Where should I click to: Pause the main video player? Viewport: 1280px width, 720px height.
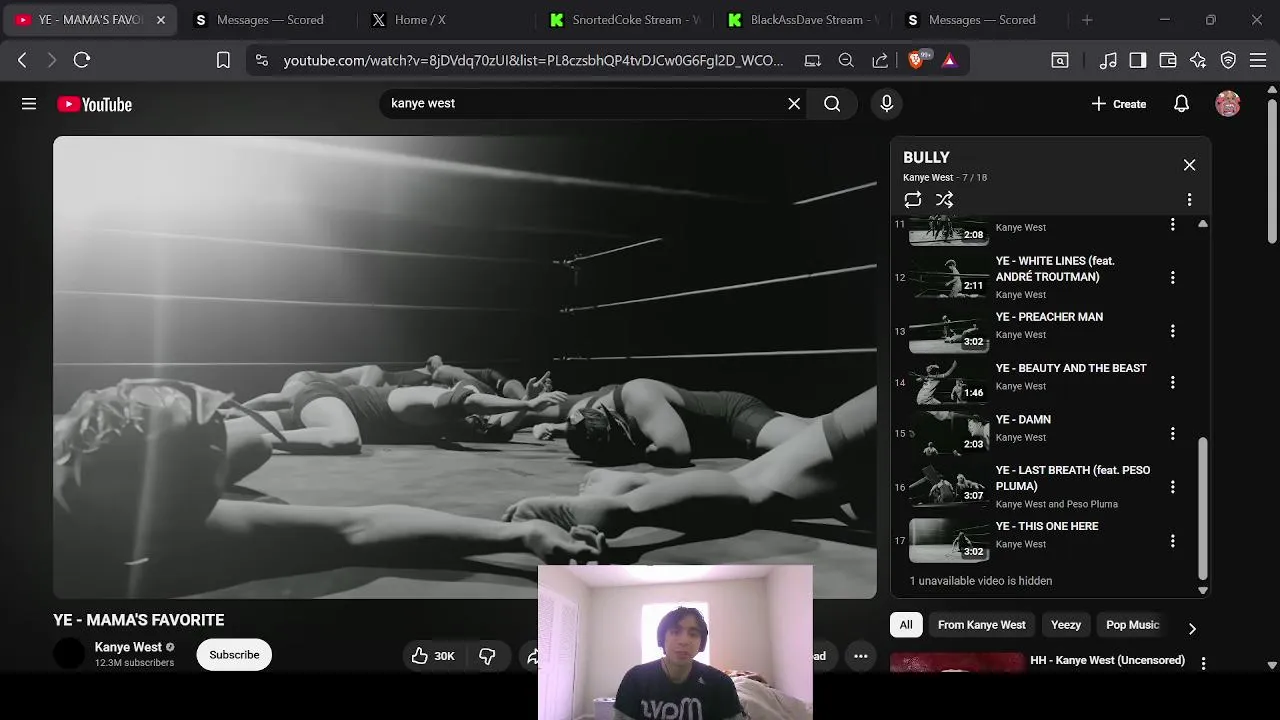click(465, 367)
